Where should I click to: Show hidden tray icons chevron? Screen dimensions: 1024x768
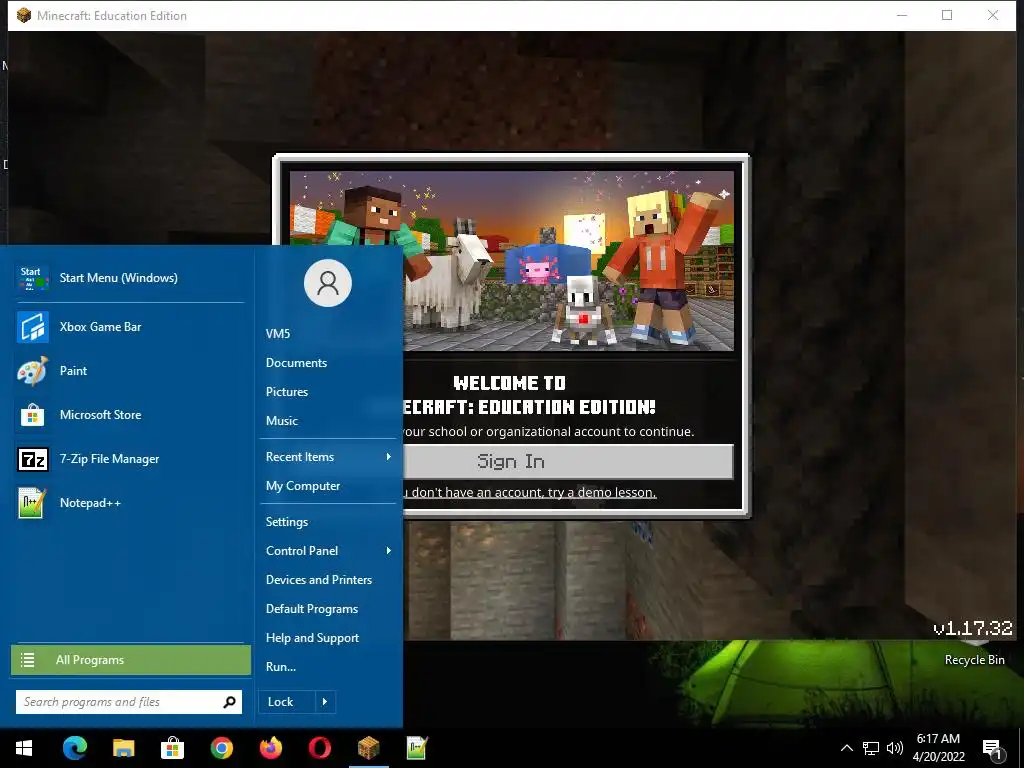pos(846,748)
